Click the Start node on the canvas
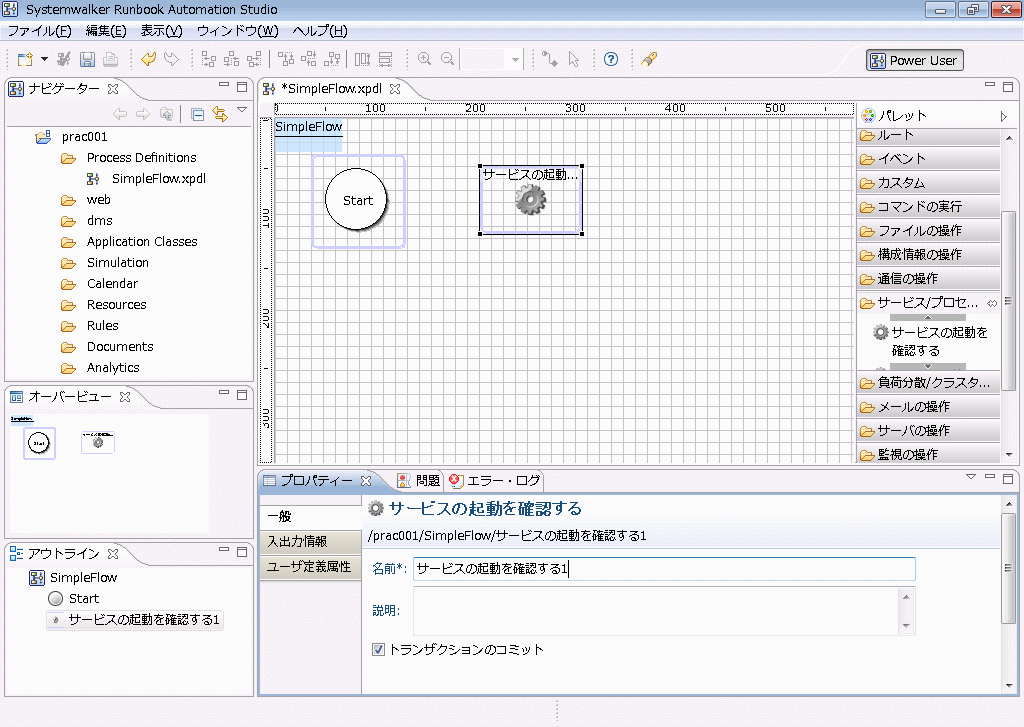 [357, 200]
